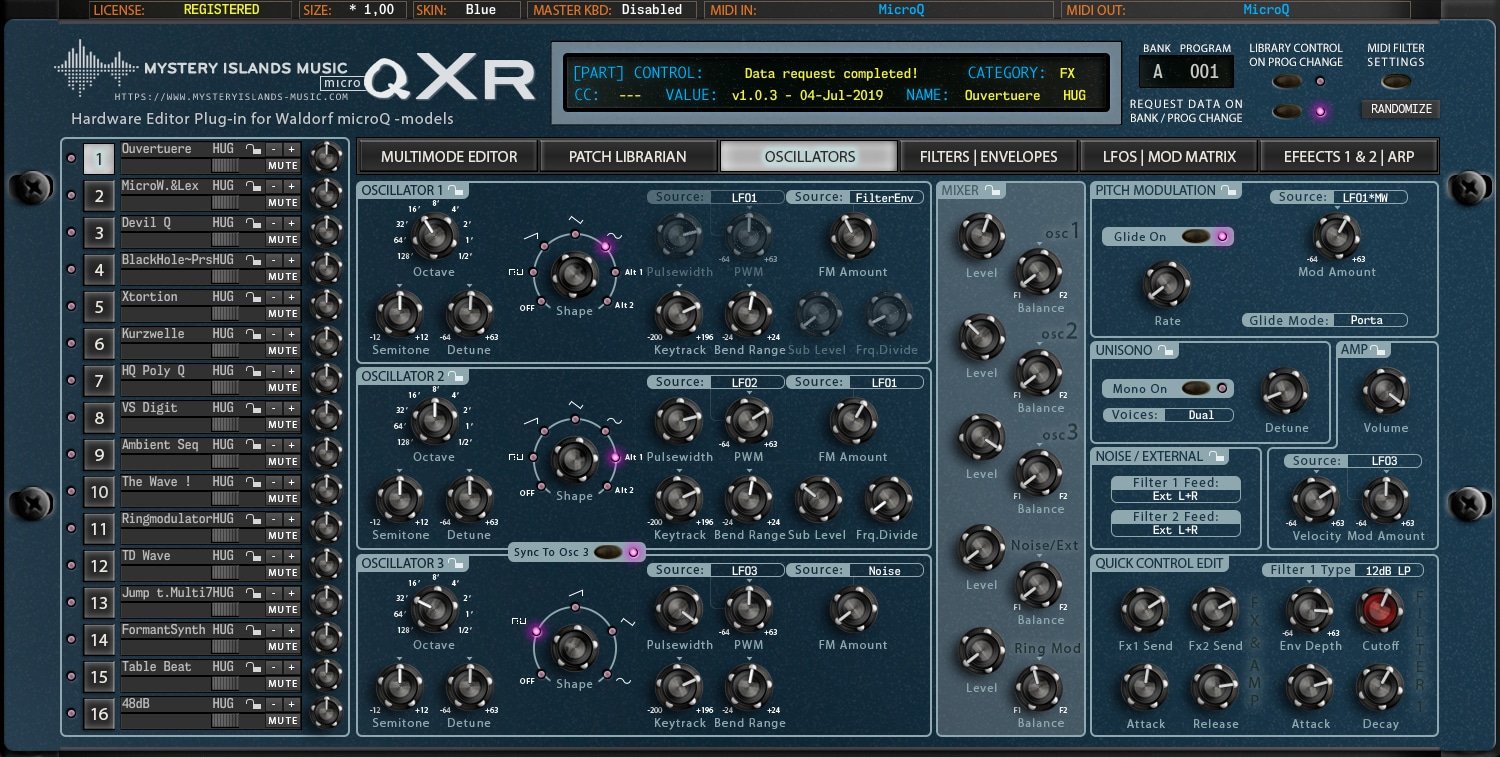Click the lock icon beside PITCH MODULATION header
This screenshot has width=1500, height=757.
(x=1231, y=190)
